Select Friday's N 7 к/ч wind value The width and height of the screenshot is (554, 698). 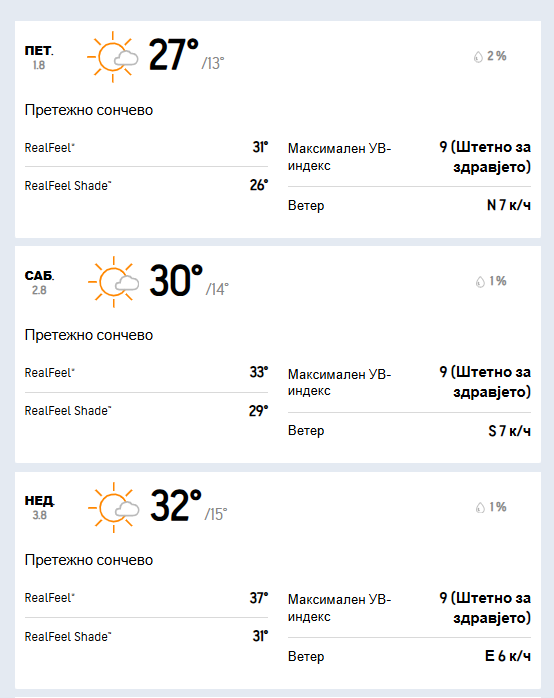(509, 205)
